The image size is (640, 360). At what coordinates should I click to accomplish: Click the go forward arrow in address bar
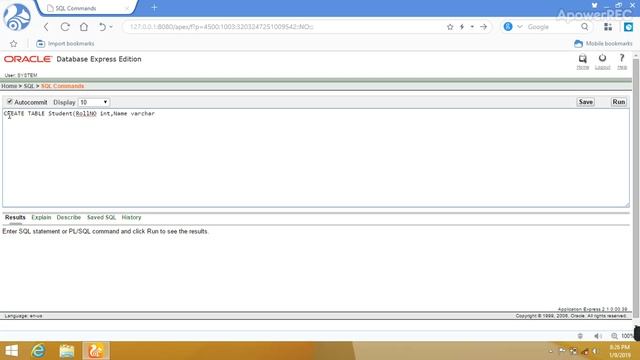tap(484, 27)
